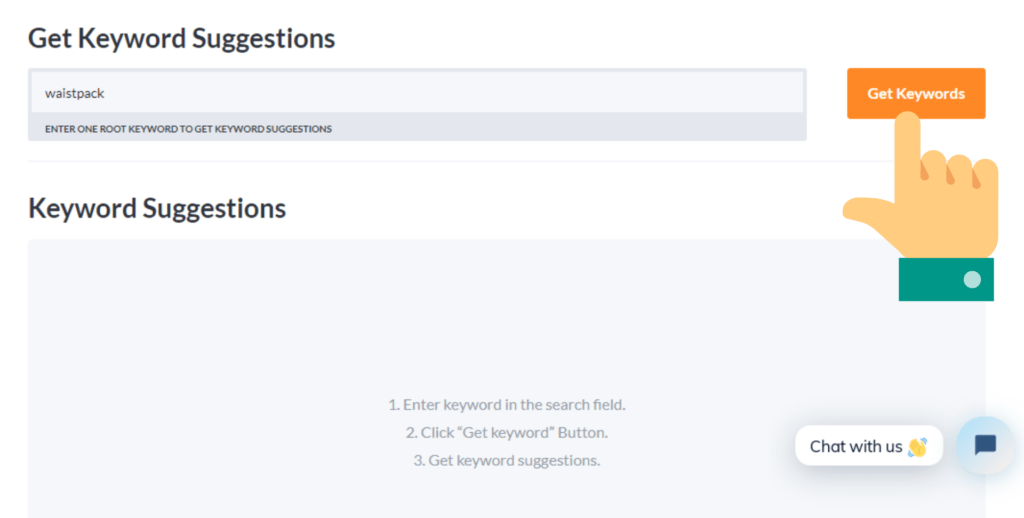Click the 'Chat with us' label
This screenshot has width=1024, height=518.
(x=855, y=446)
